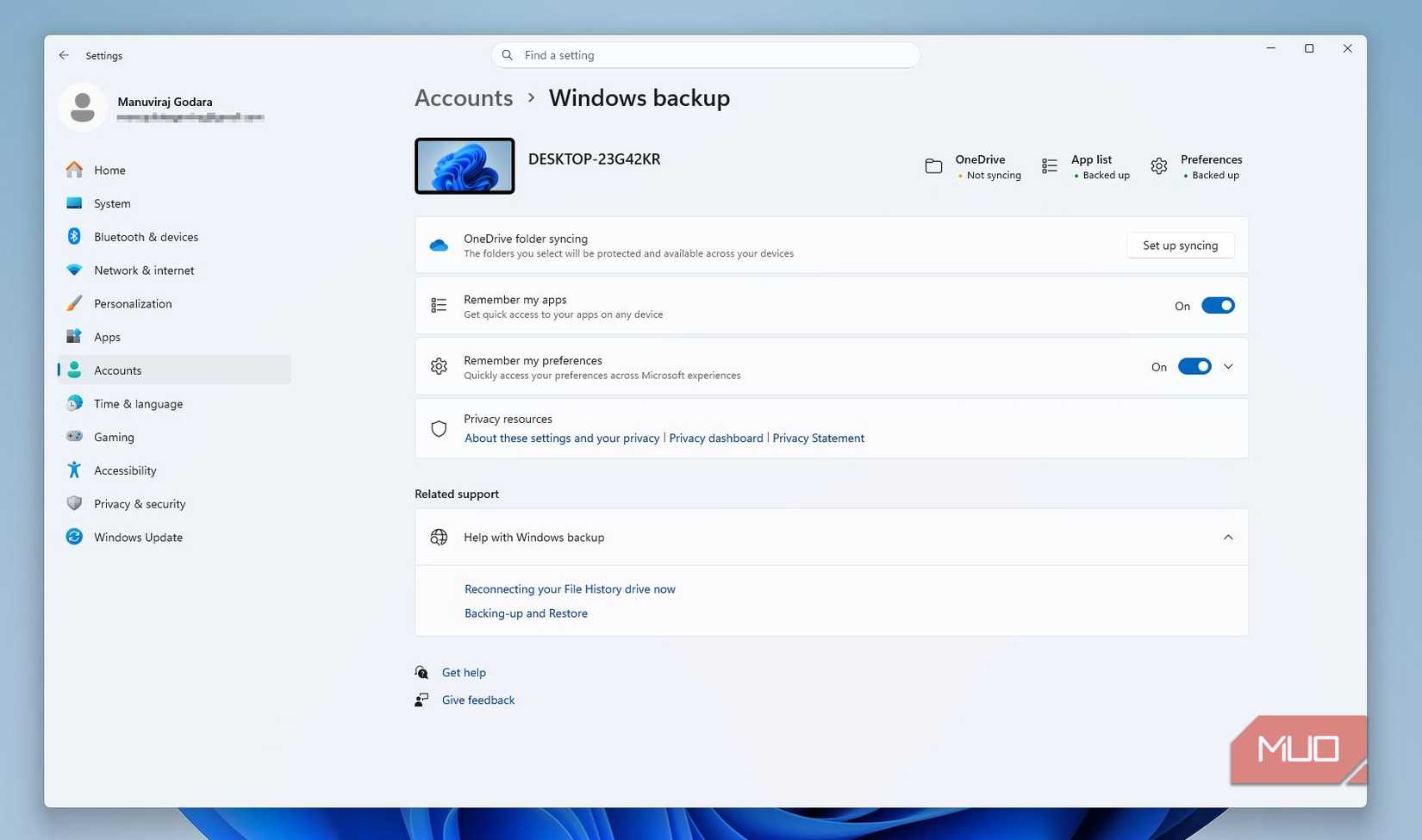Click the globe icon beside Help with Windows backup

[439, 538]
